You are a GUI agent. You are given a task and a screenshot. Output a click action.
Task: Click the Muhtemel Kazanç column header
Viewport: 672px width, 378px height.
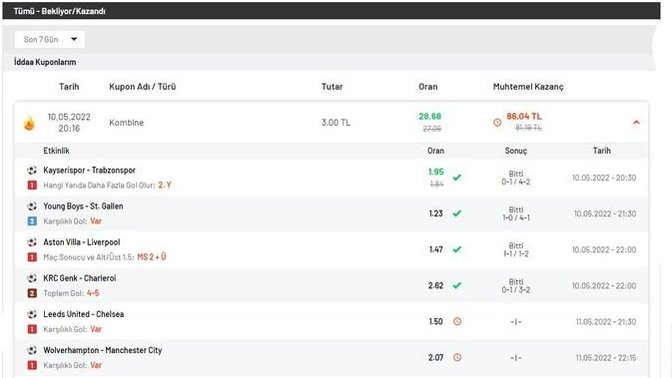point(528,87)
